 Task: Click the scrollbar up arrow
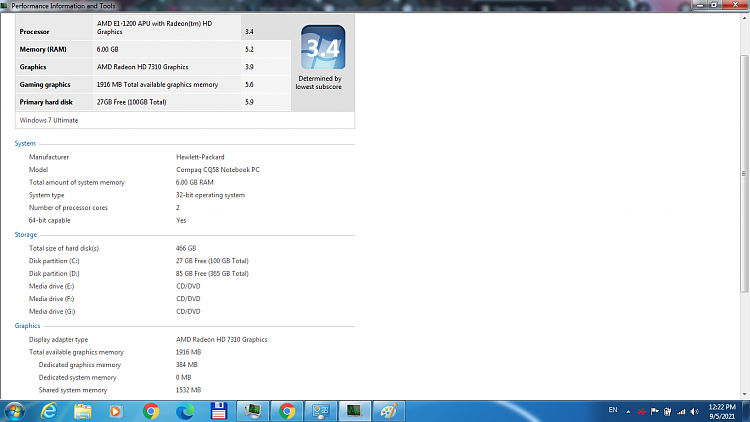[x=744, y=18]
